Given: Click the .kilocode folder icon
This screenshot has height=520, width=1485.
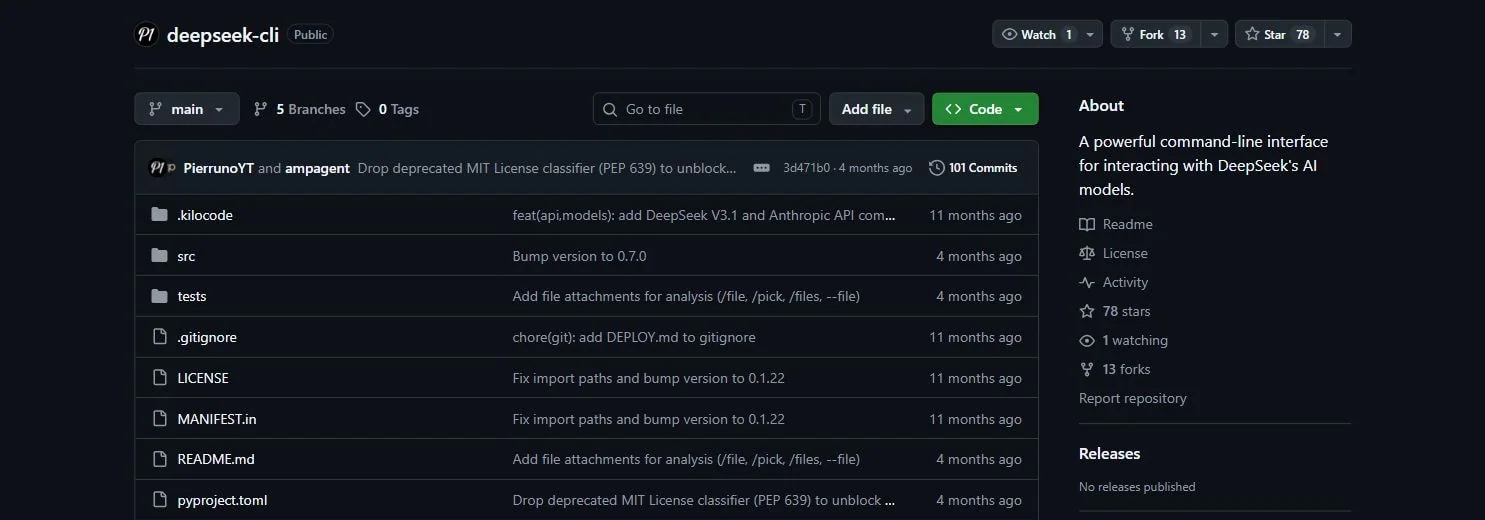Looking at the screenshot, I should coord(159,215).
